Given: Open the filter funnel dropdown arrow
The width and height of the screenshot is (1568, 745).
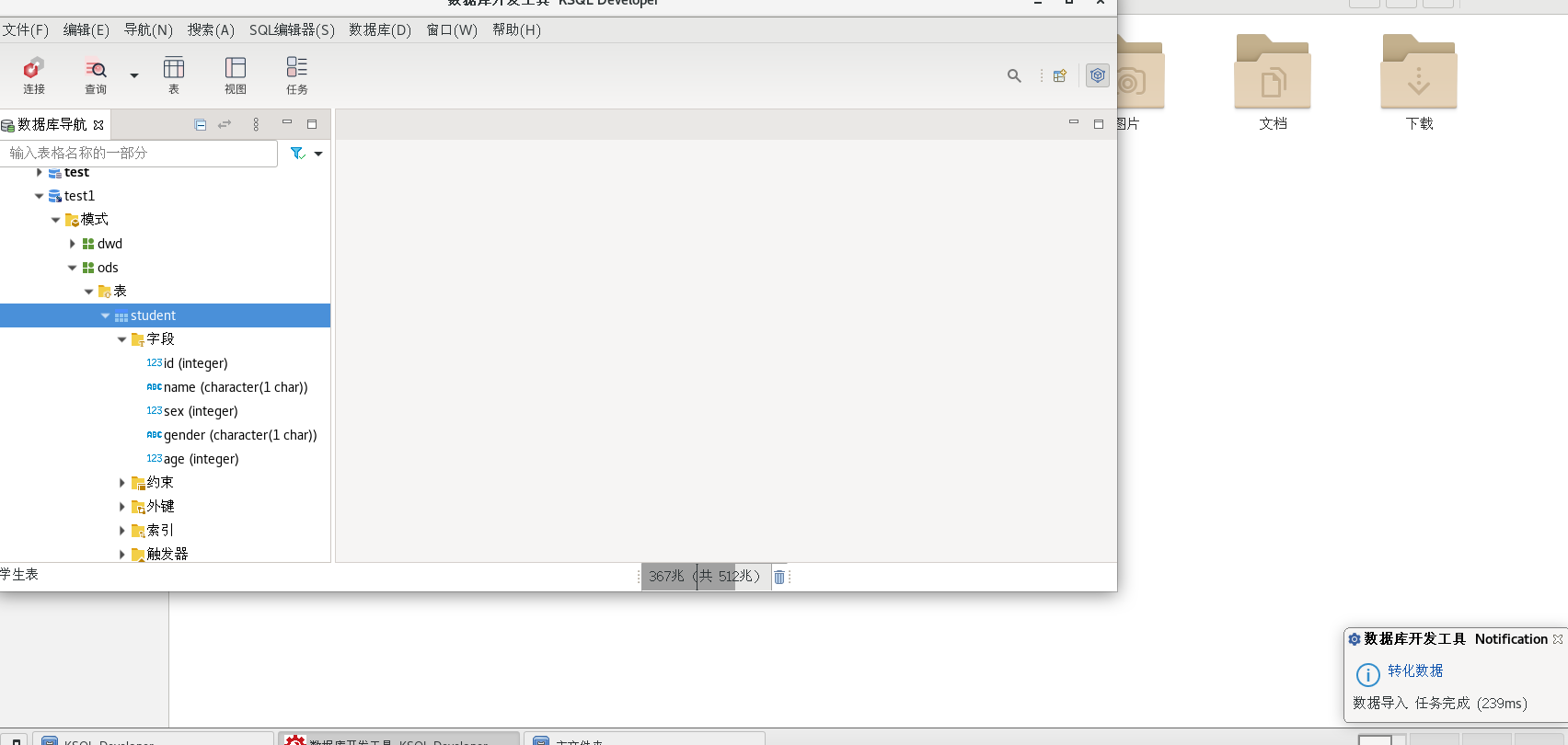Looking at the screenshot, I should 318,154.
